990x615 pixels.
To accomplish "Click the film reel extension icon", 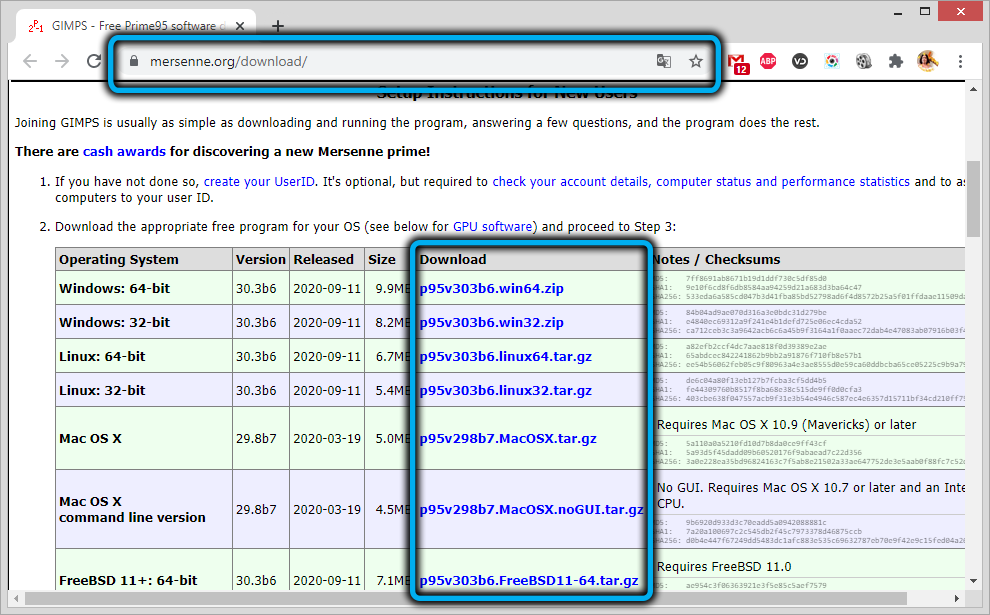I will coord(863,62).
